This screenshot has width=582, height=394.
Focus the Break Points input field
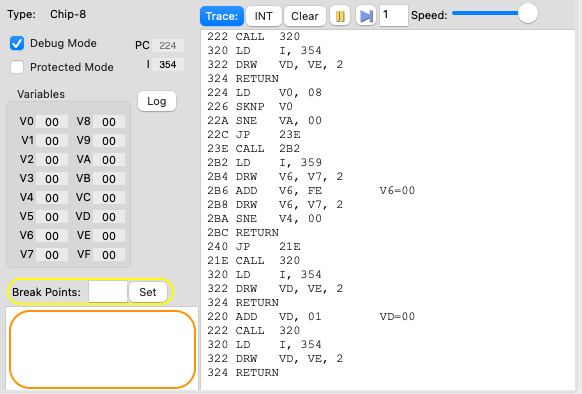(x=108, y=292)
